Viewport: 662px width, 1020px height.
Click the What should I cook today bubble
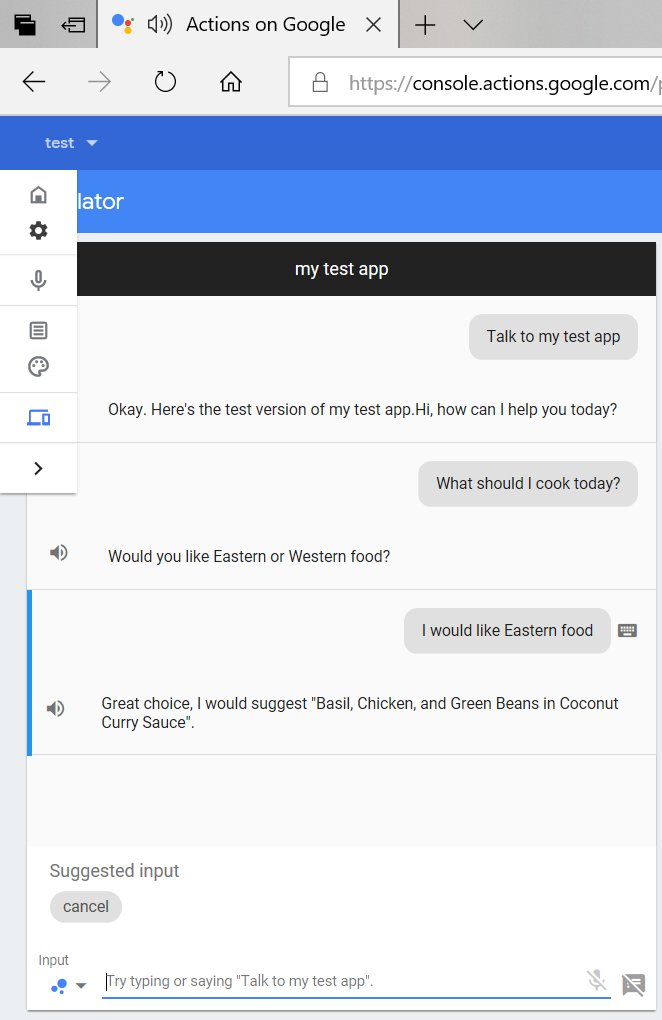coord(528,484)
